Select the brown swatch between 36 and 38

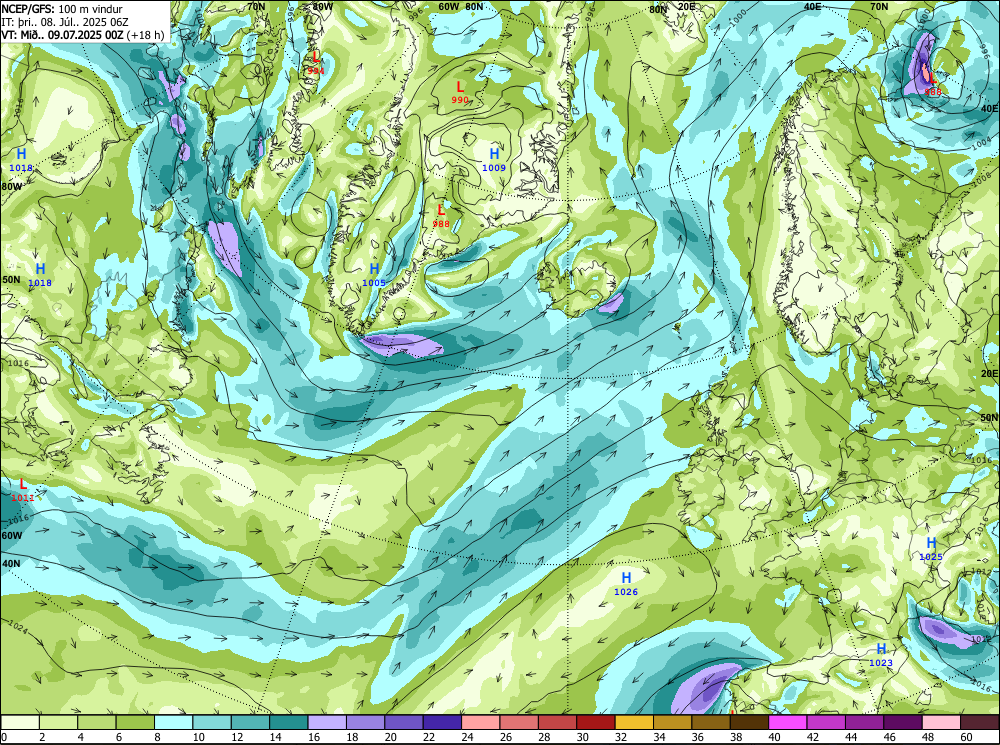click(x=710, y=722)
